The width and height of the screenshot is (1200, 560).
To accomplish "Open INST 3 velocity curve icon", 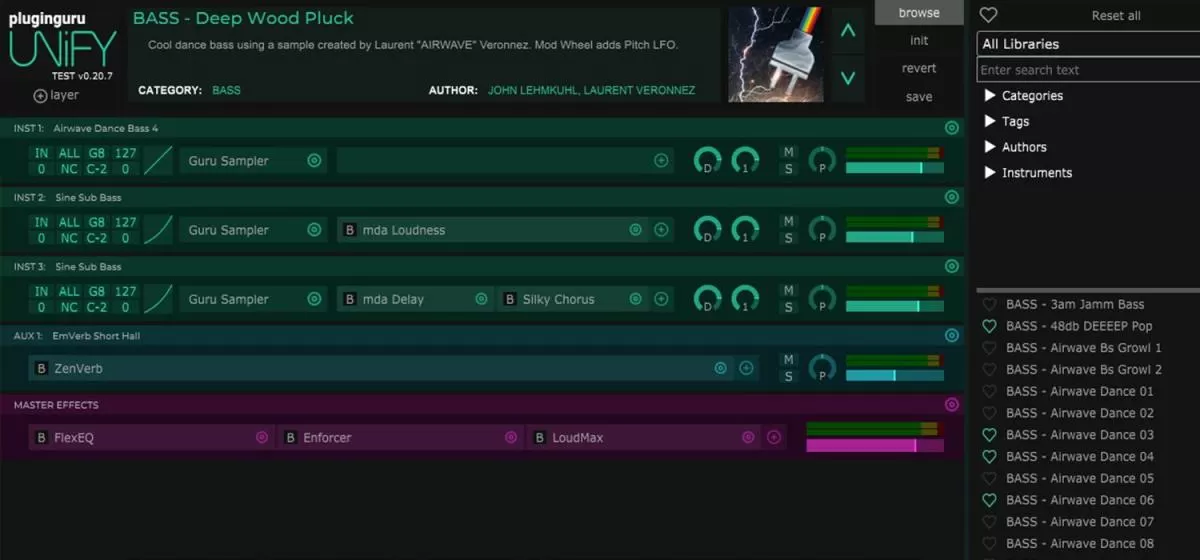I will pos(159,299).
